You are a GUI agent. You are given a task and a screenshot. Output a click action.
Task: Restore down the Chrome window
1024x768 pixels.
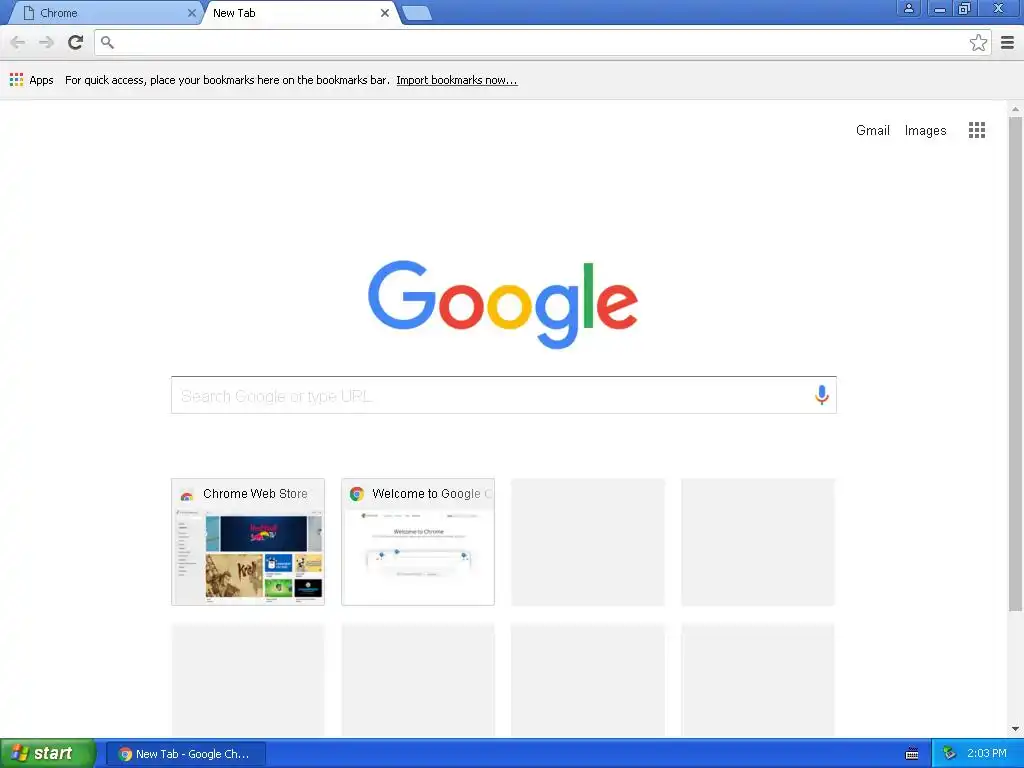(x=964, y=8)
